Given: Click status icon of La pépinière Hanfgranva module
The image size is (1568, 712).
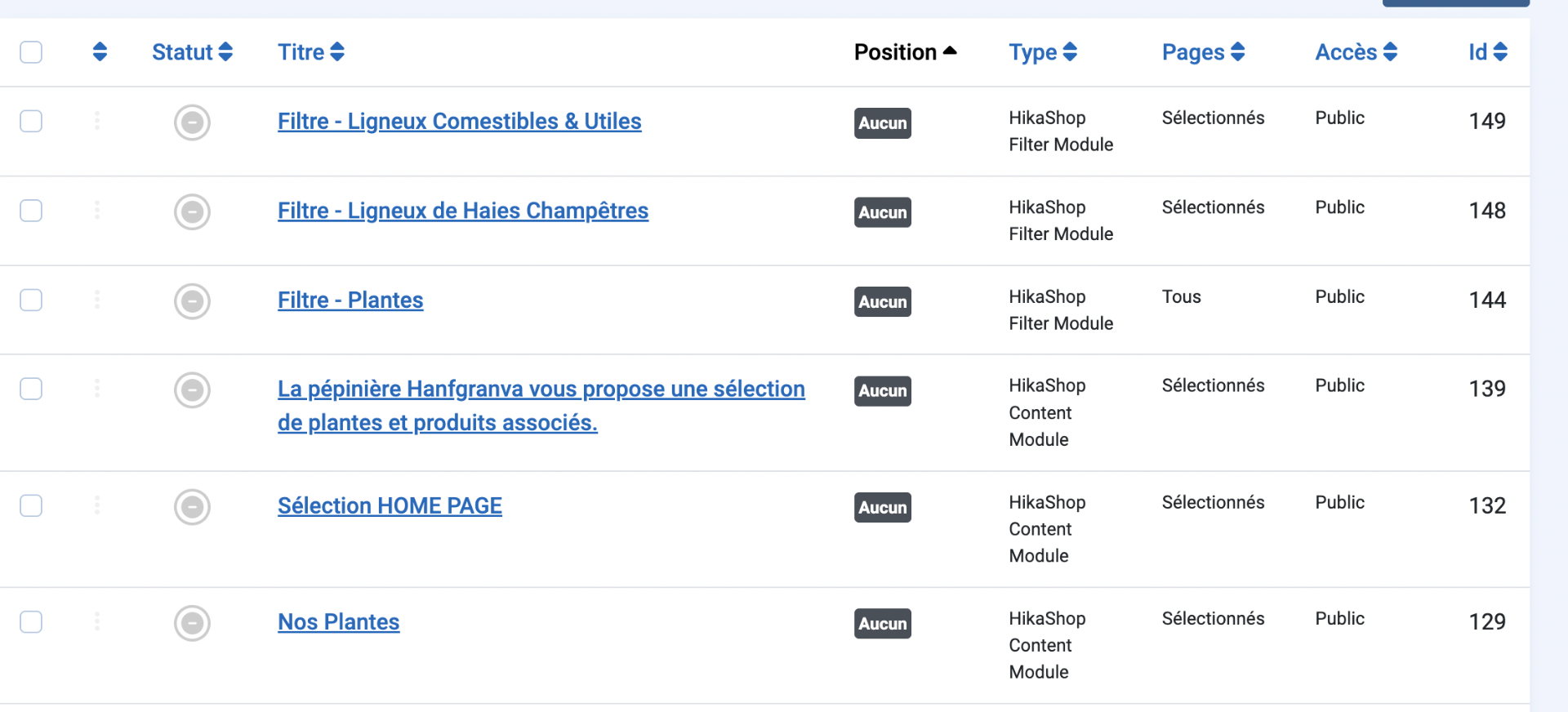Looking at the screenshot, I should tap(192, 390).
